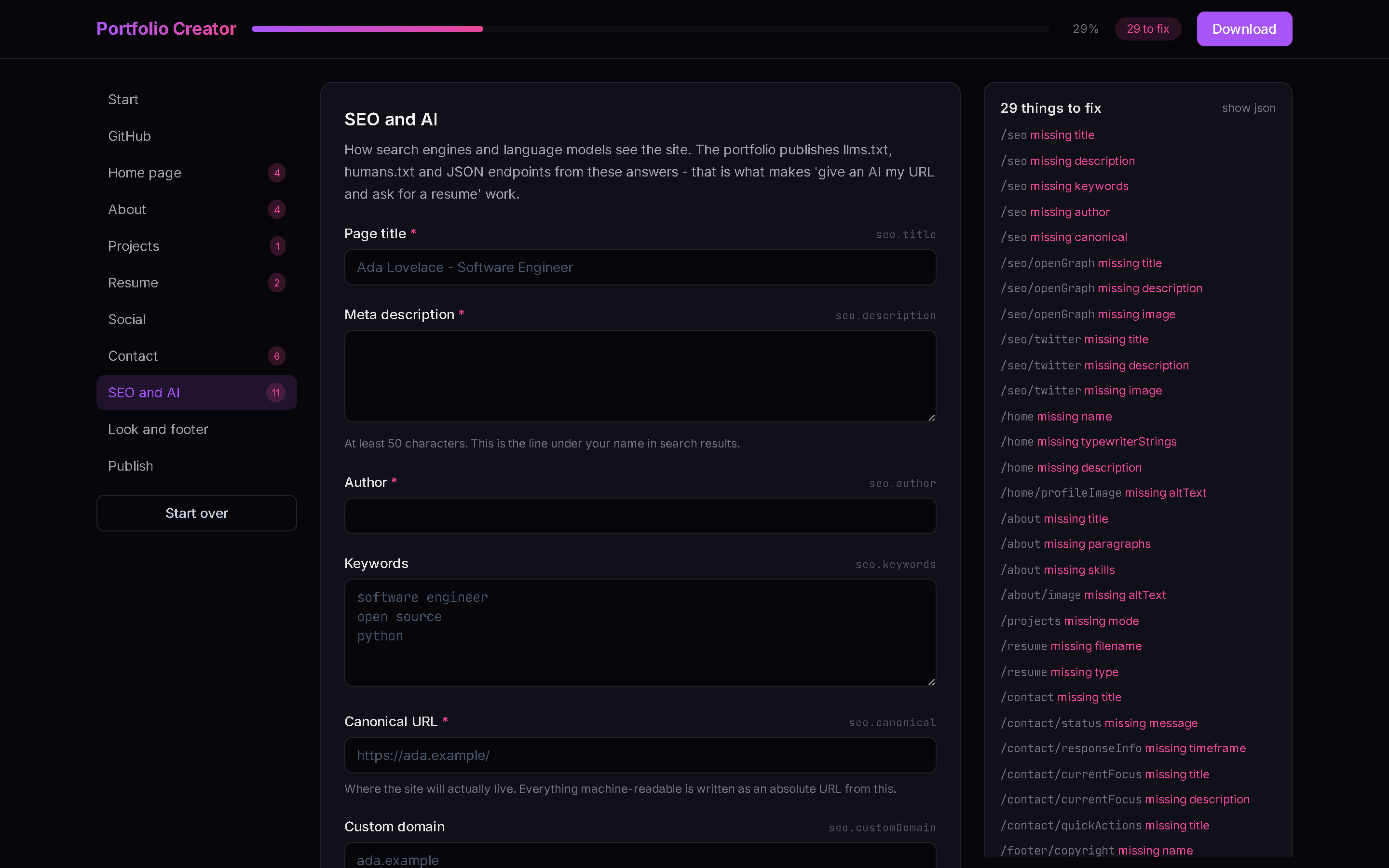Click /home missing typewriterStrings issue

tap(1088, 441)
